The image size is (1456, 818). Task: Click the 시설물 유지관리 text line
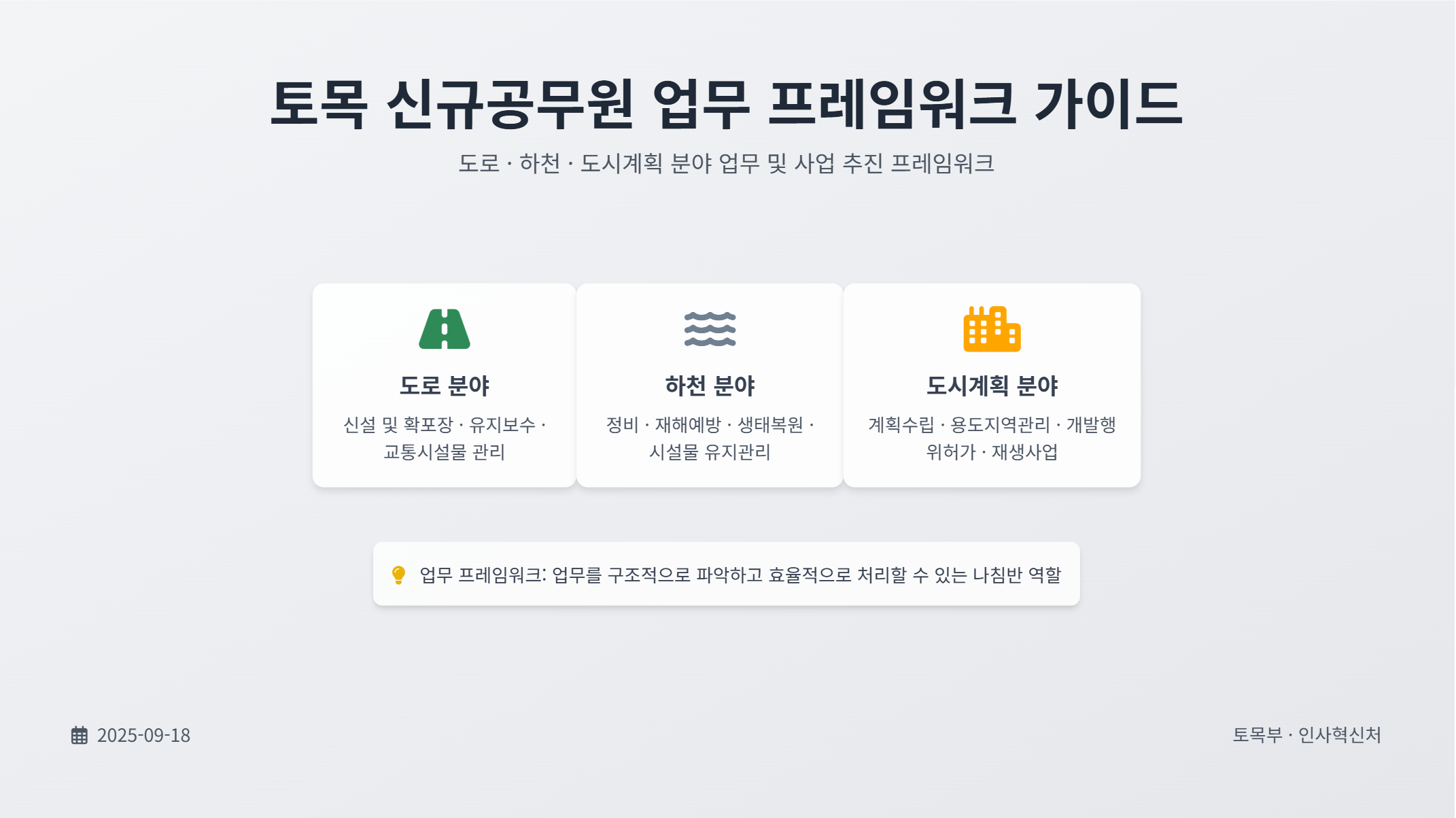pos(710,452)
